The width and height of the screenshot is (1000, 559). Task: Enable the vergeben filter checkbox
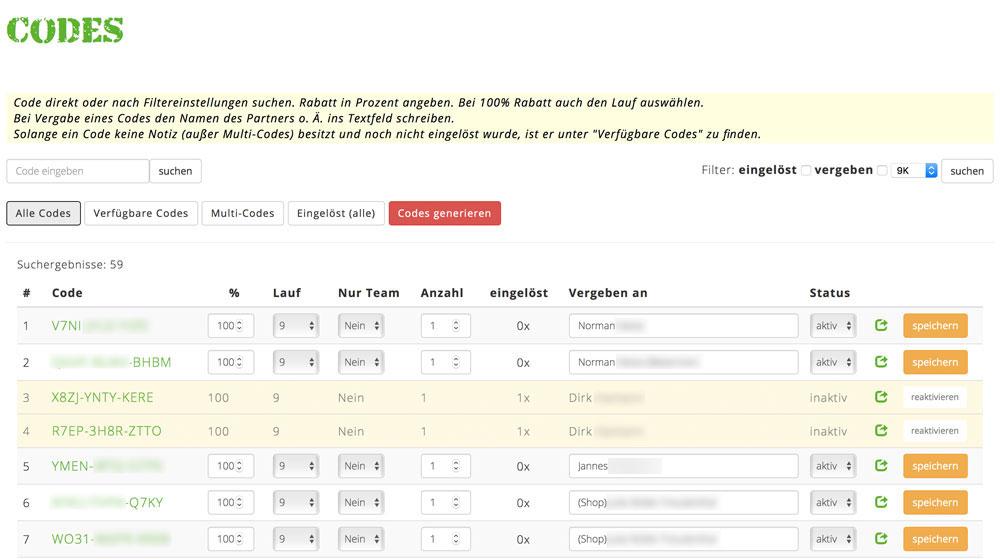[881, 171]
